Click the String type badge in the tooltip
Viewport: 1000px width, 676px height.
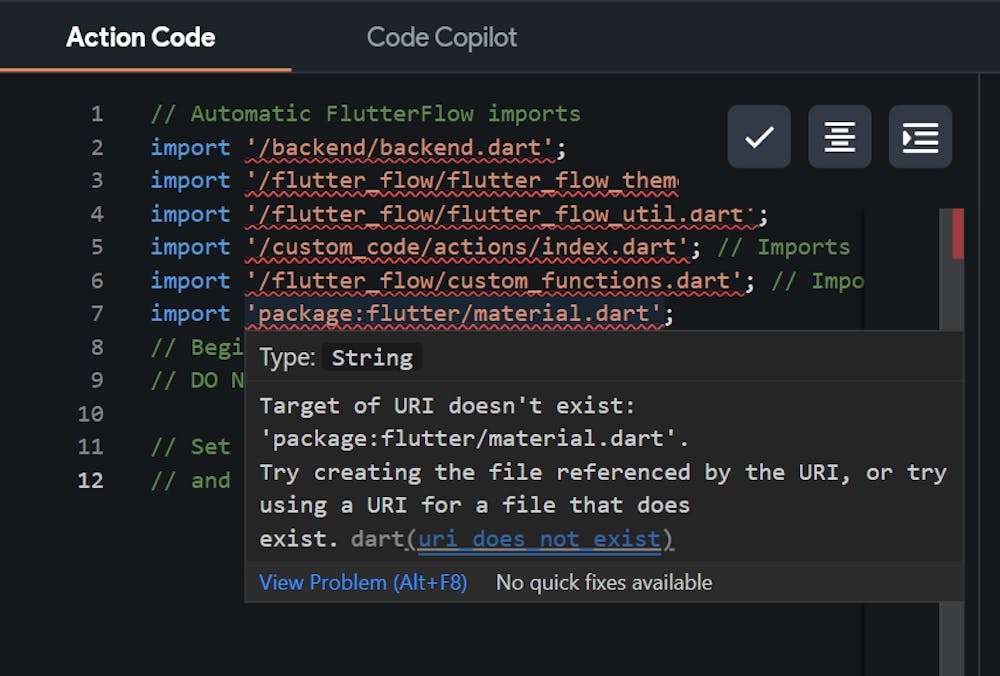click(x=371, y=357)
